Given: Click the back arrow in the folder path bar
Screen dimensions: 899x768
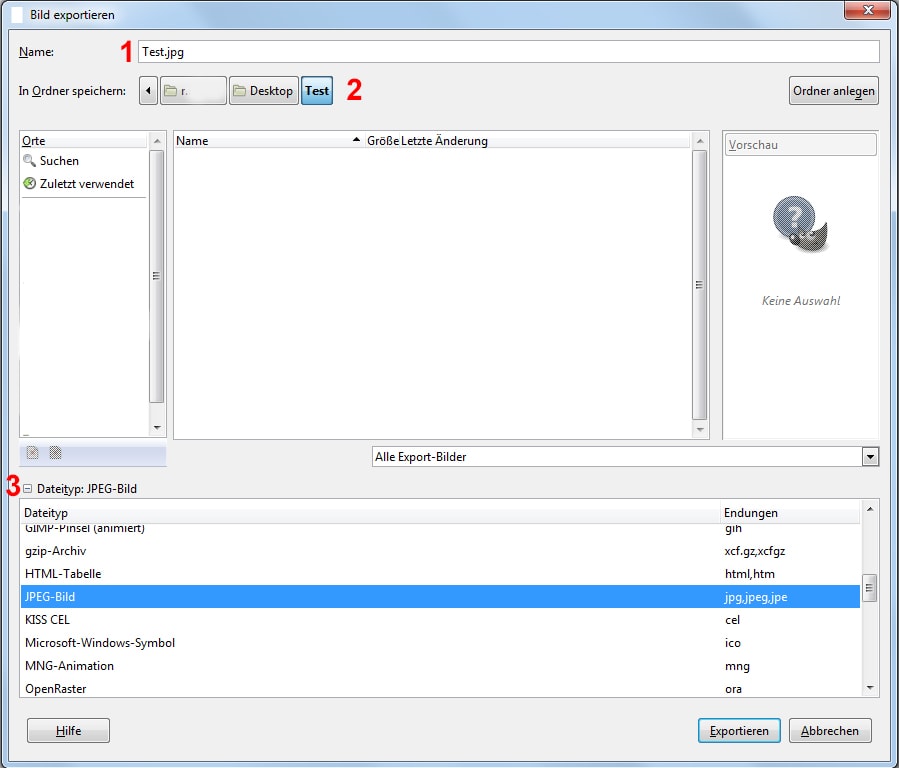Looking at the screenshot, I should coord(148,91).
